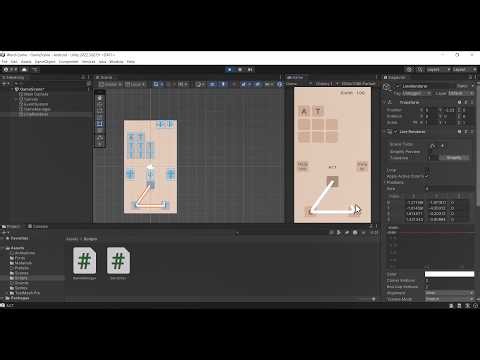Select EventSystem in the Hierarchy
This screenshot has height=360, width=480.
(x=36, y=104)
